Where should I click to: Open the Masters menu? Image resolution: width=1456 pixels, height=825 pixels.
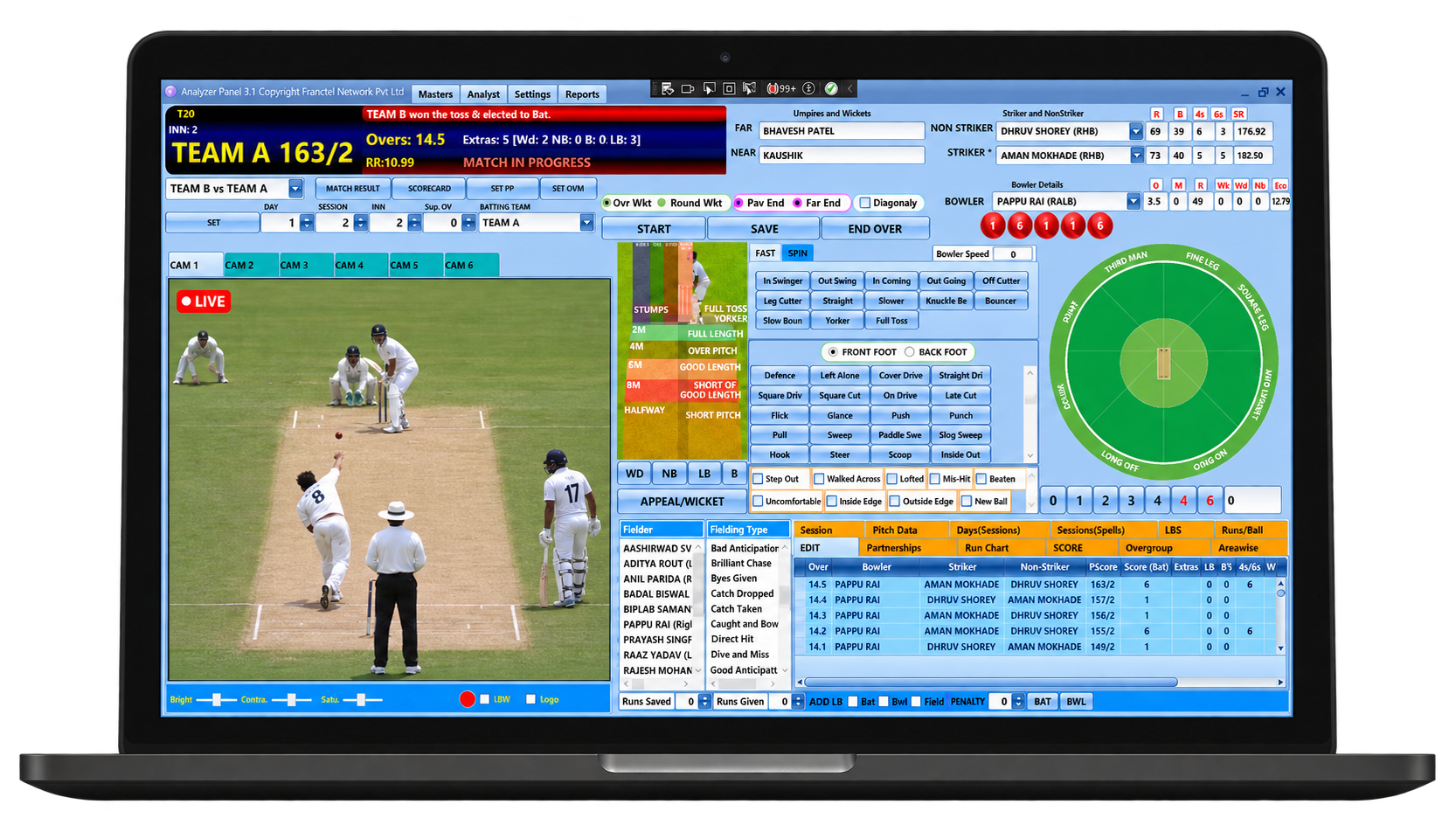(x=435, y=94)
